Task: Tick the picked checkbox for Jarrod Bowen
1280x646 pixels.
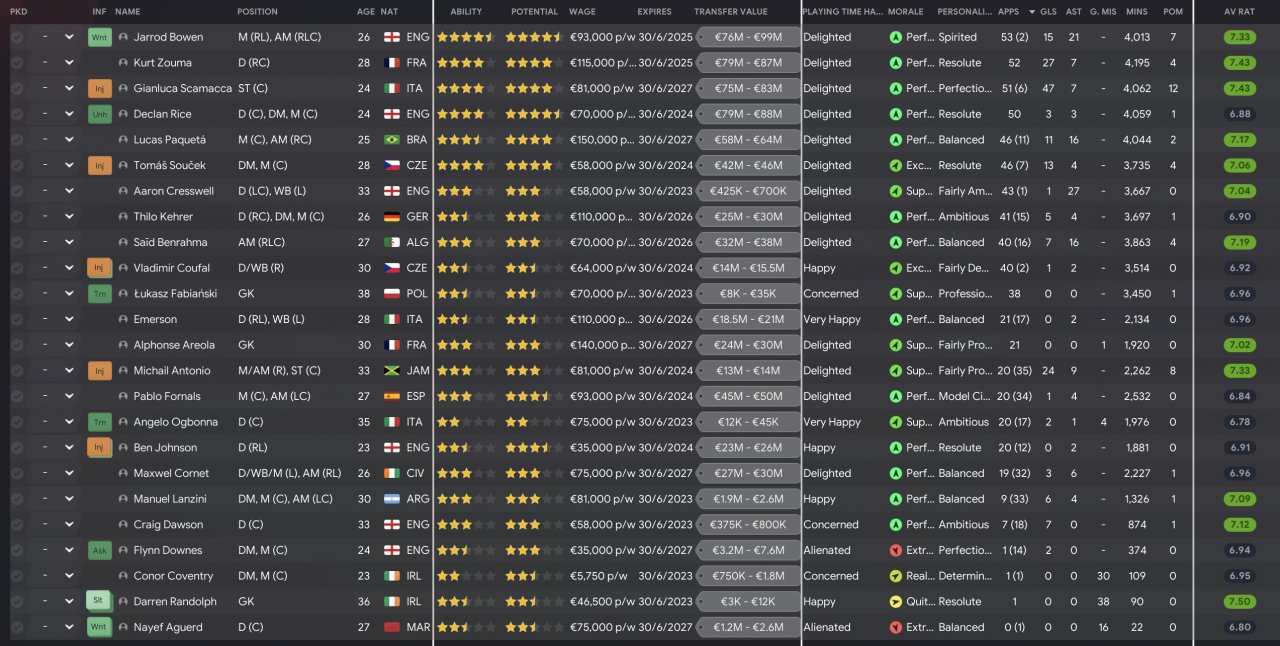Action: 17,37
